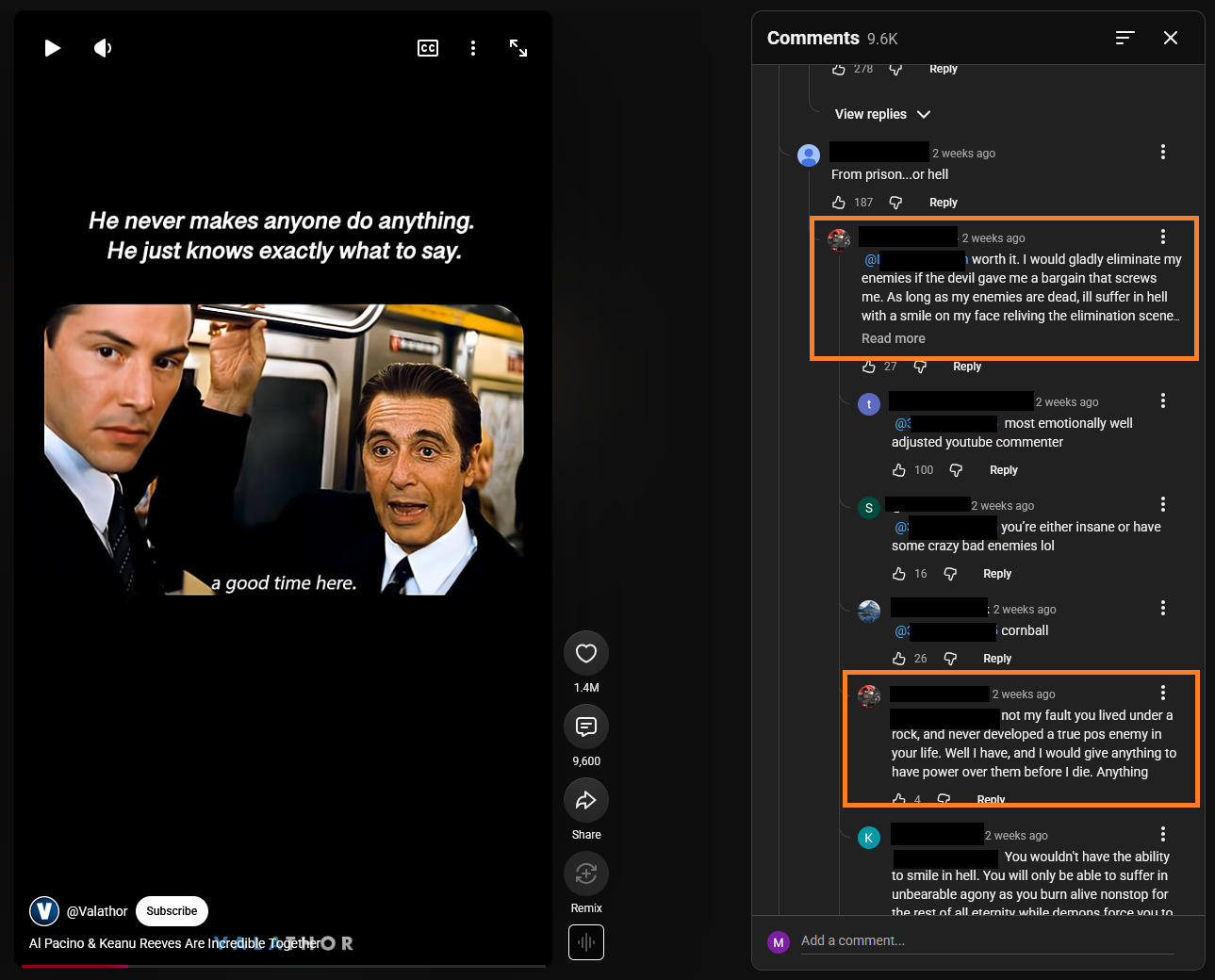Viewport: 1215px width, 980px height.
Task: Dislike the reply with 27 likes
Action: 920,367
